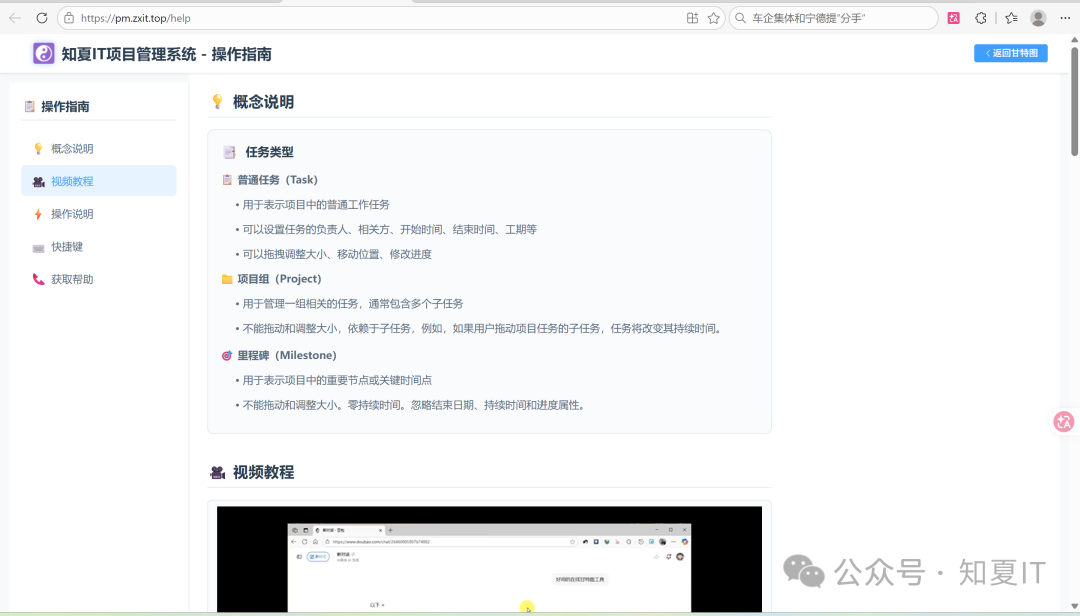1080x616 pixels.
Task: Click the clipboard icon beside 操作指南 sidebar title
Action: 29,106
